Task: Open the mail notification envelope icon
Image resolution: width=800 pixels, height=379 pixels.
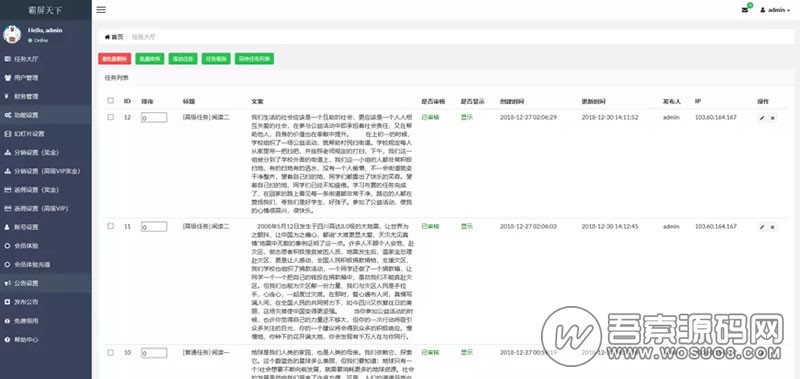Action: point(745,10)
